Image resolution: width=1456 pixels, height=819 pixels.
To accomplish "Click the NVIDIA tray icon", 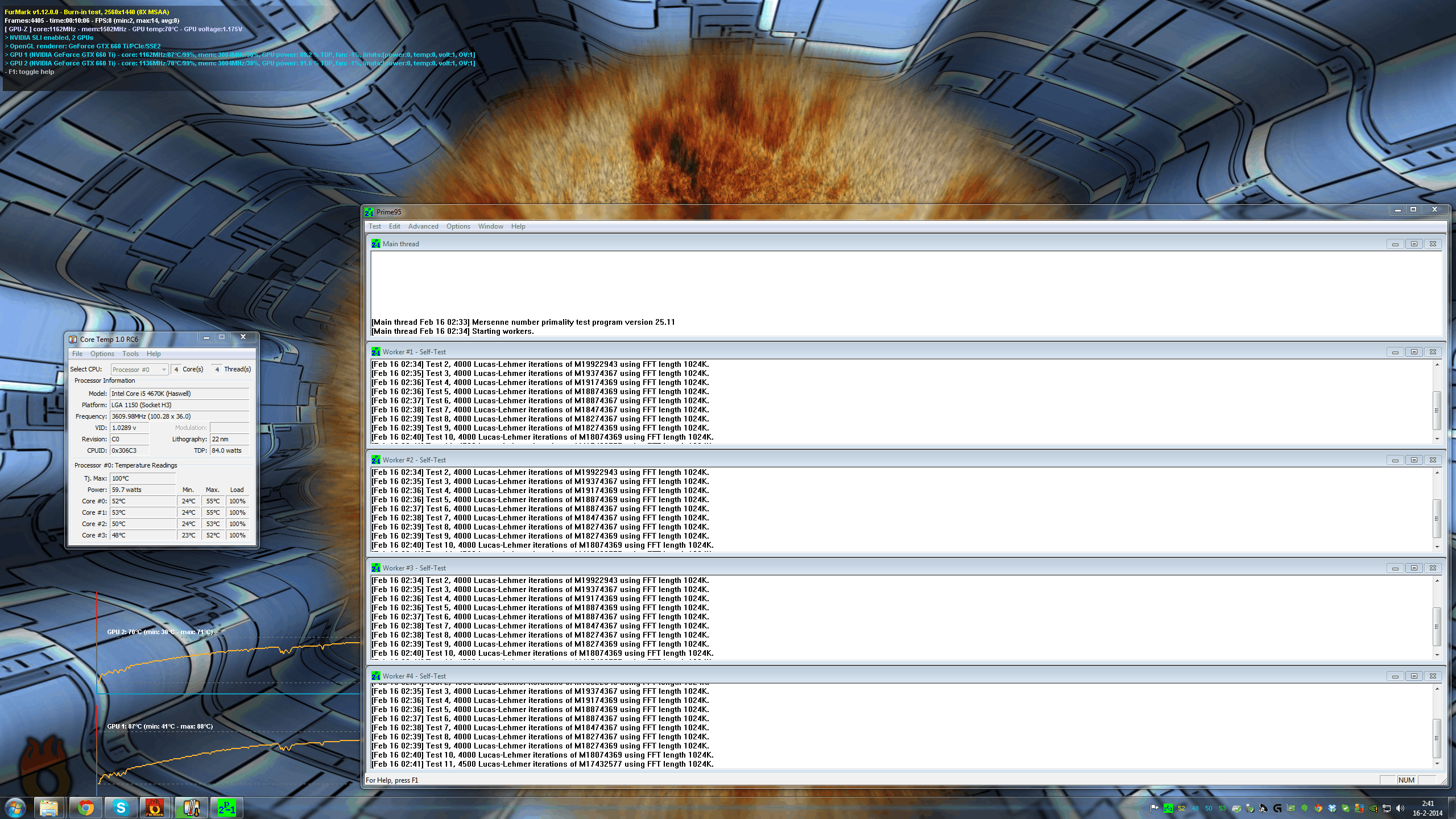I will (1372, 808).
